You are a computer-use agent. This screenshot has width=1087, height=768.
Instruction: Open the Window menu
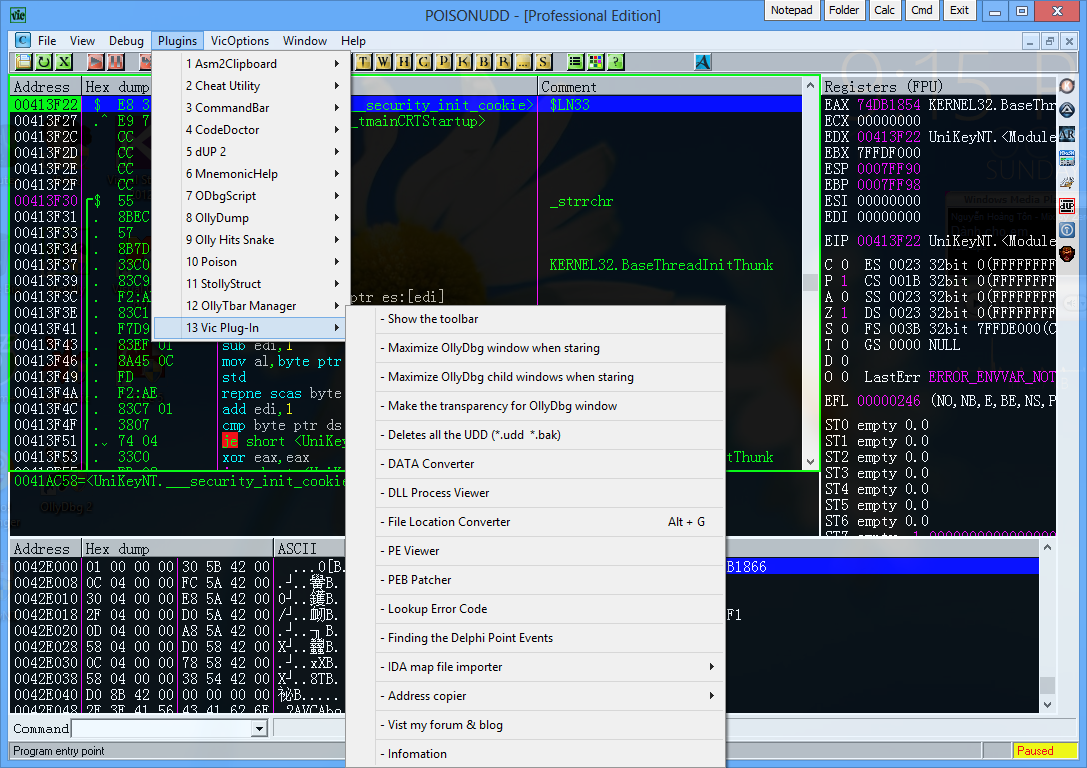click(305, 41)
